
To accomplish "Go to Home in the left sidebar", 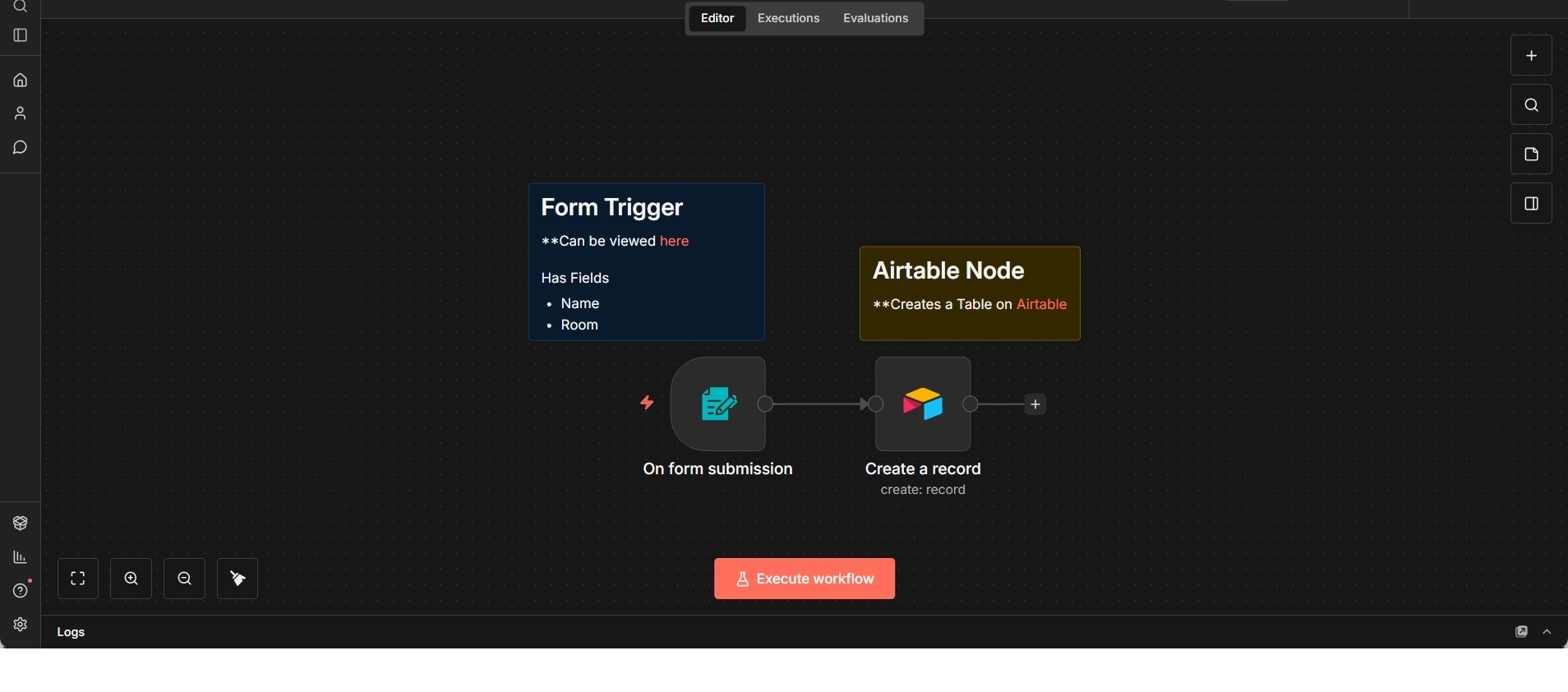I will pos(21,81).
